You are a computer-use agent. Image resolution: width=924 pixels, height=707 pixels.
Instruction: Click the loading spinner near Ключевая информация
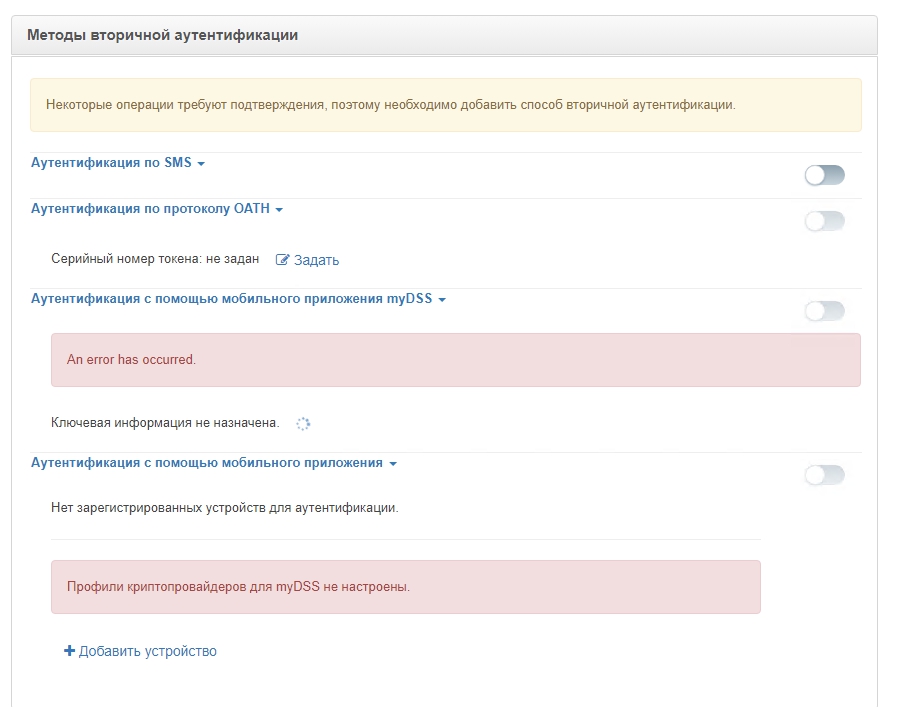pos(303,424)
